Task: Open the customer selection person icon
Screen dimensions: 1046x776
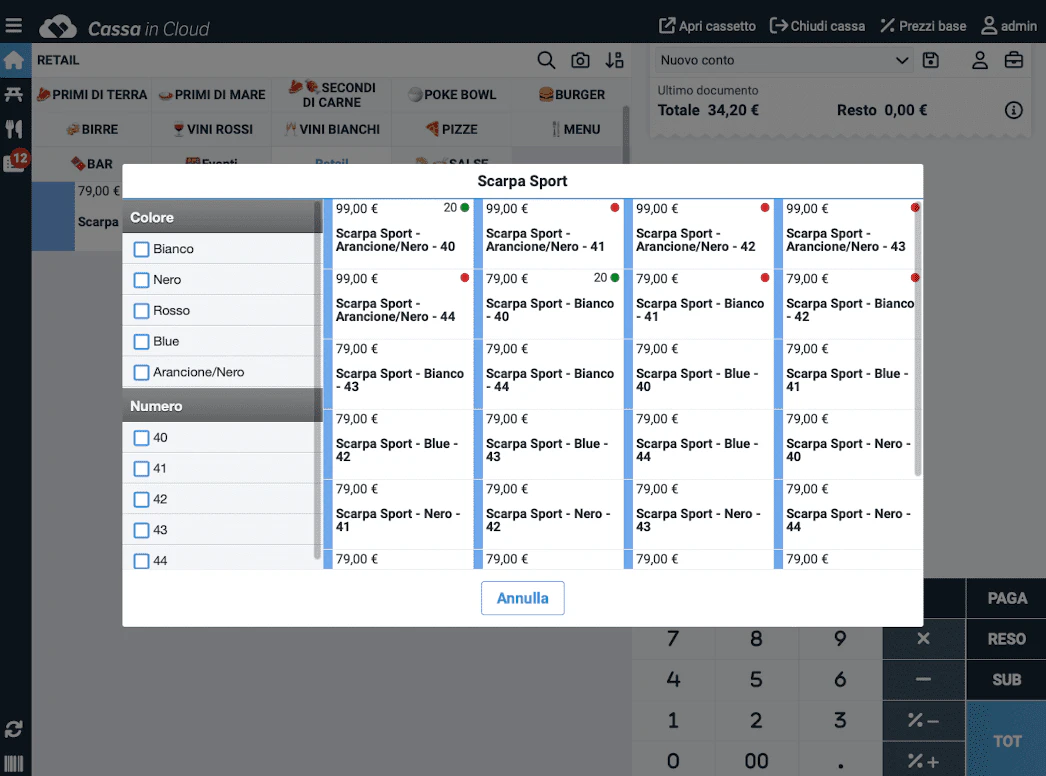Action: click(979, 60)
